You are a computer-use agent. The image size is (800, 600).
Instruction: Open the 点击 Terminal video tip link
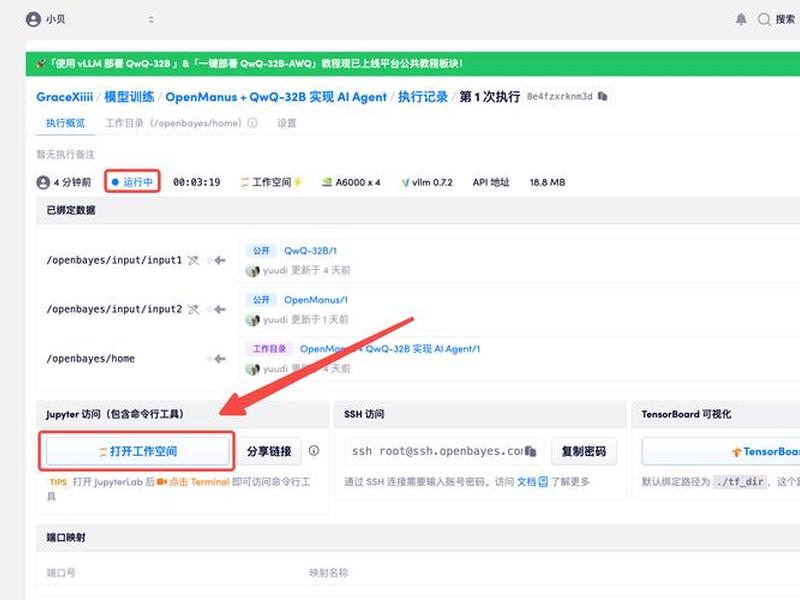[193, 482]
